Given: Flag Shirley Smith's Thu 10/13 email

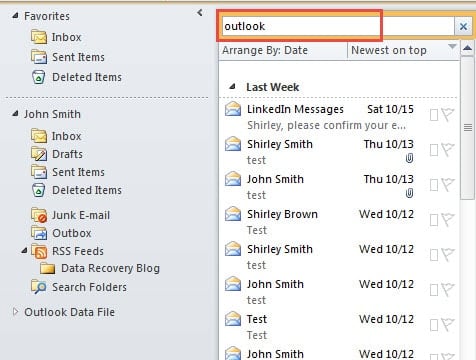Looking at the screenshot, I should [448, 150].
